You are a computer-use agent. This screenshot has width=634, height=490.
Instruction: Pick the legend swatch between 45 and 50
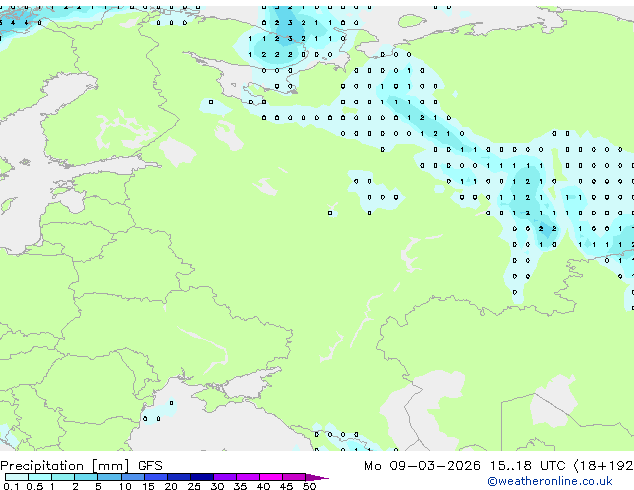294,477
